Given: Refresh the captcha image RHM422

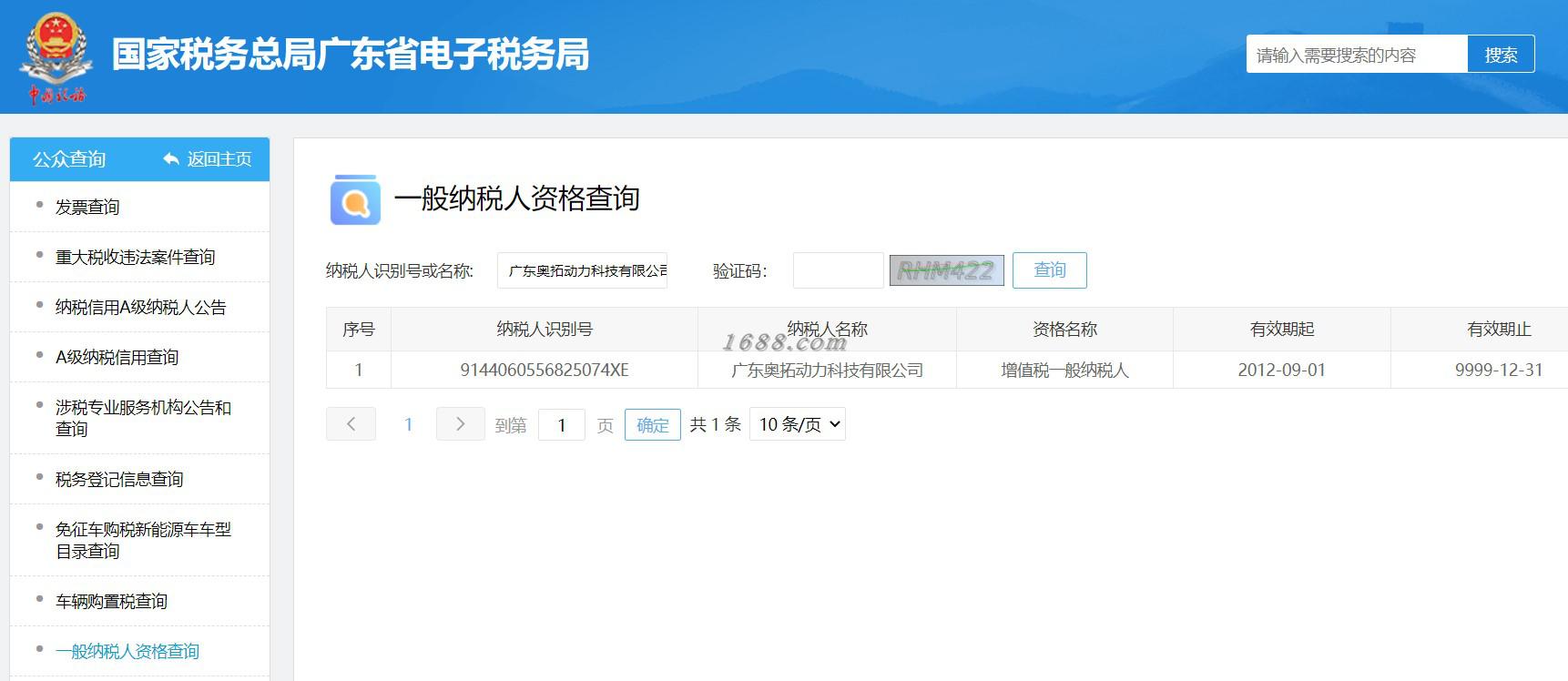Looking at the screenshot, I should 946,270.
